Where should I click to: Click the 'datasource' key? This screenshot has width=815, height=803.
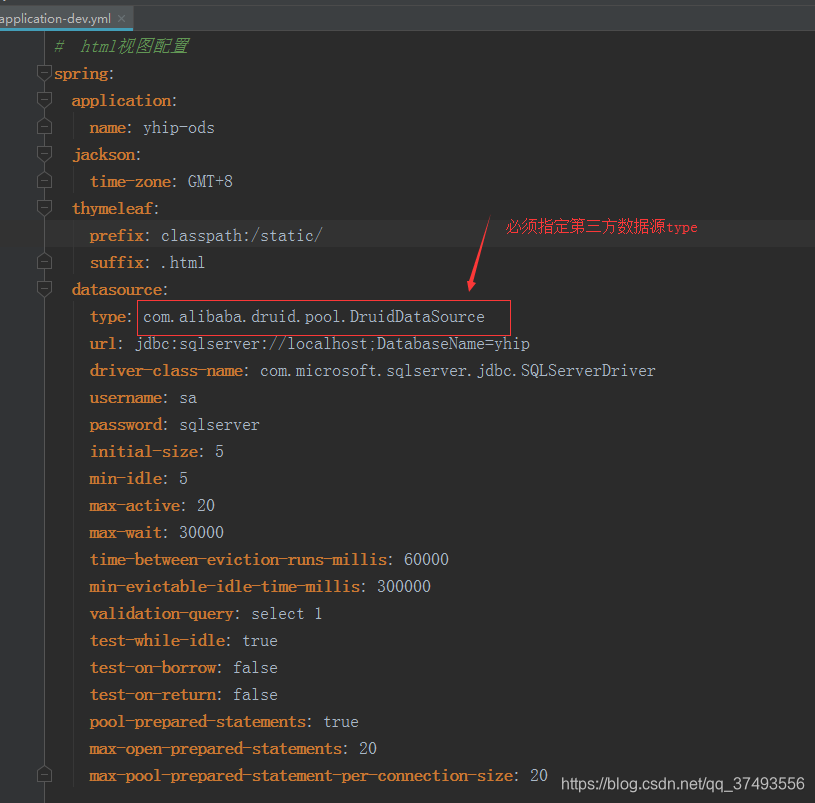pyautogui.click(x=117, y=289)
